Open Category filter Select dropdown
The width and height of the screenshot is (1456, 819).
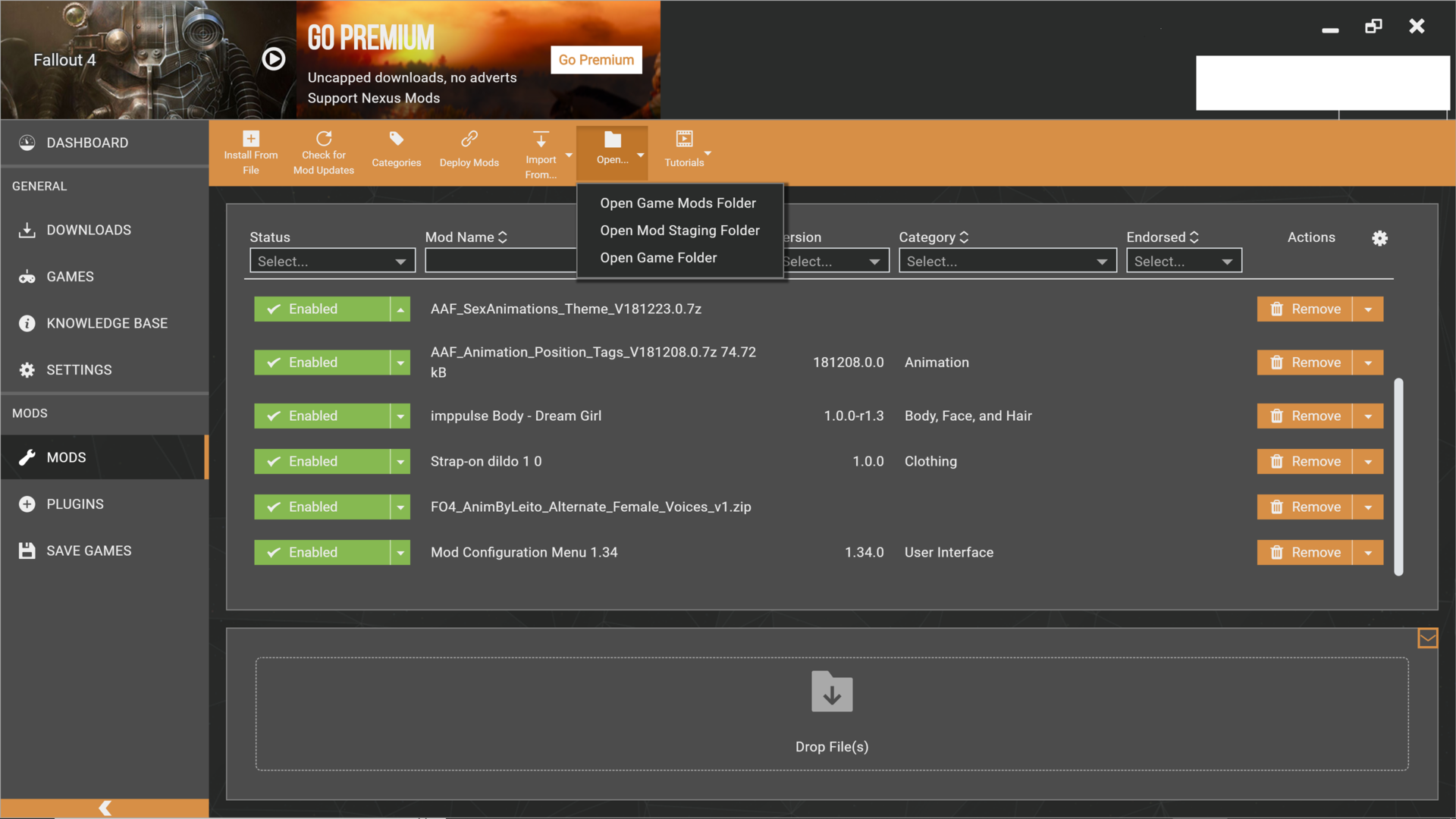tap(1007, 261)
